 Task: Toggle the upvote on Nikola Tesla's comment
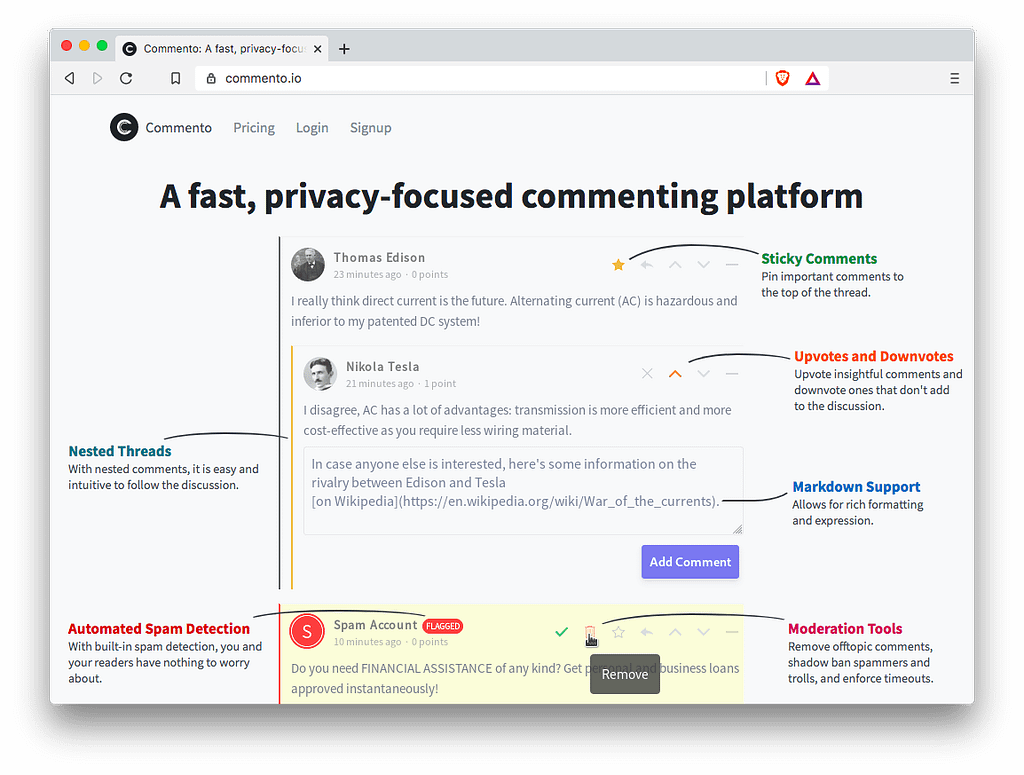675,373
